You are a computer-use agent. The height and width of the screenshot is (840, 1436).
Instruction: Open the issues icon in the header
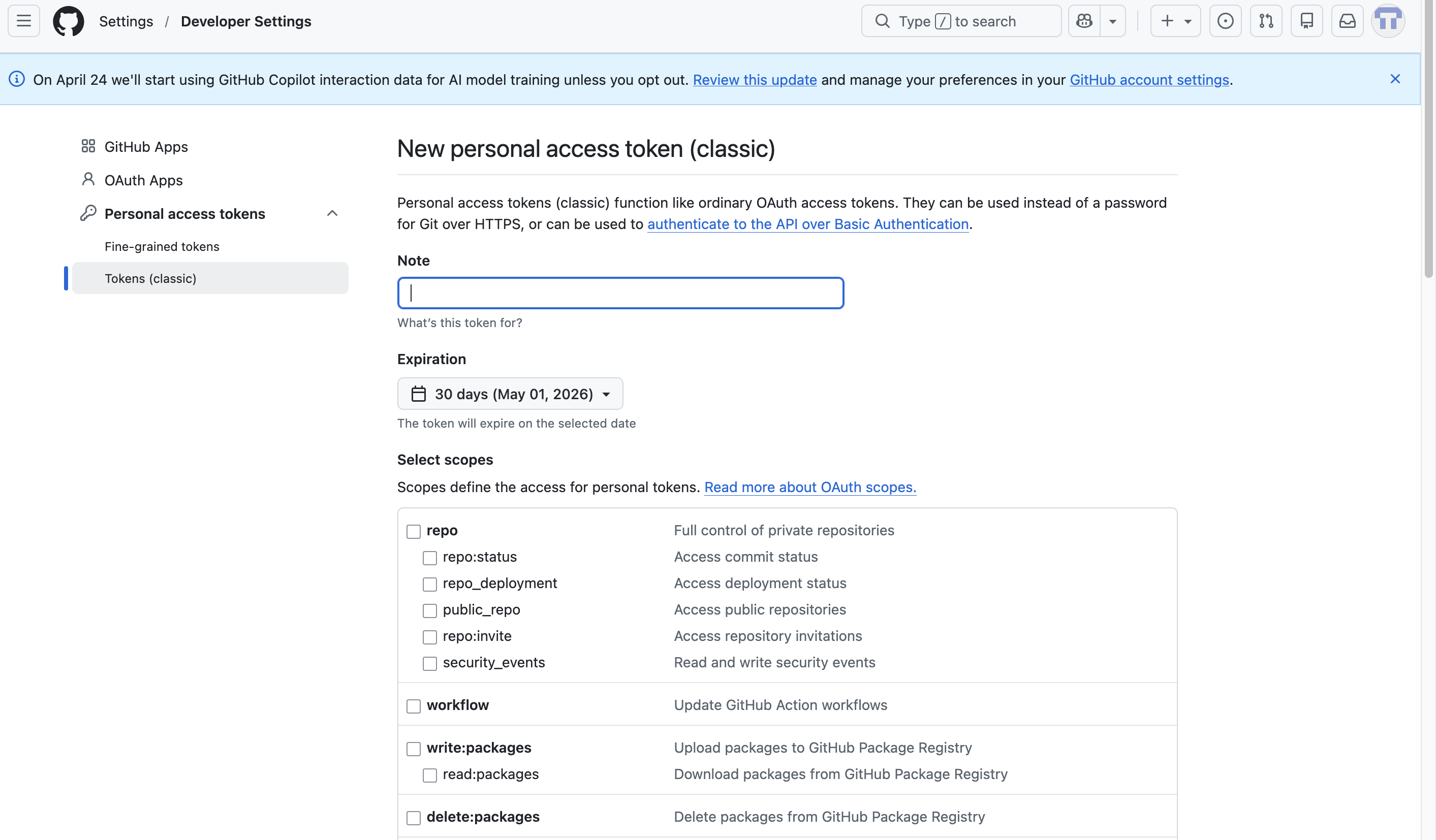[x=1225, y=21]
